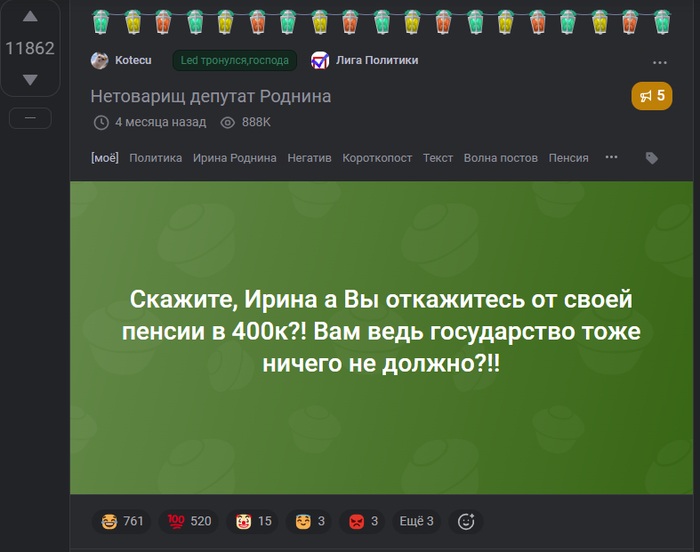The height and width of the screenshot is (552, 700).
Task: Select the Короткопост tag
Action: click(x=377, y=158)
